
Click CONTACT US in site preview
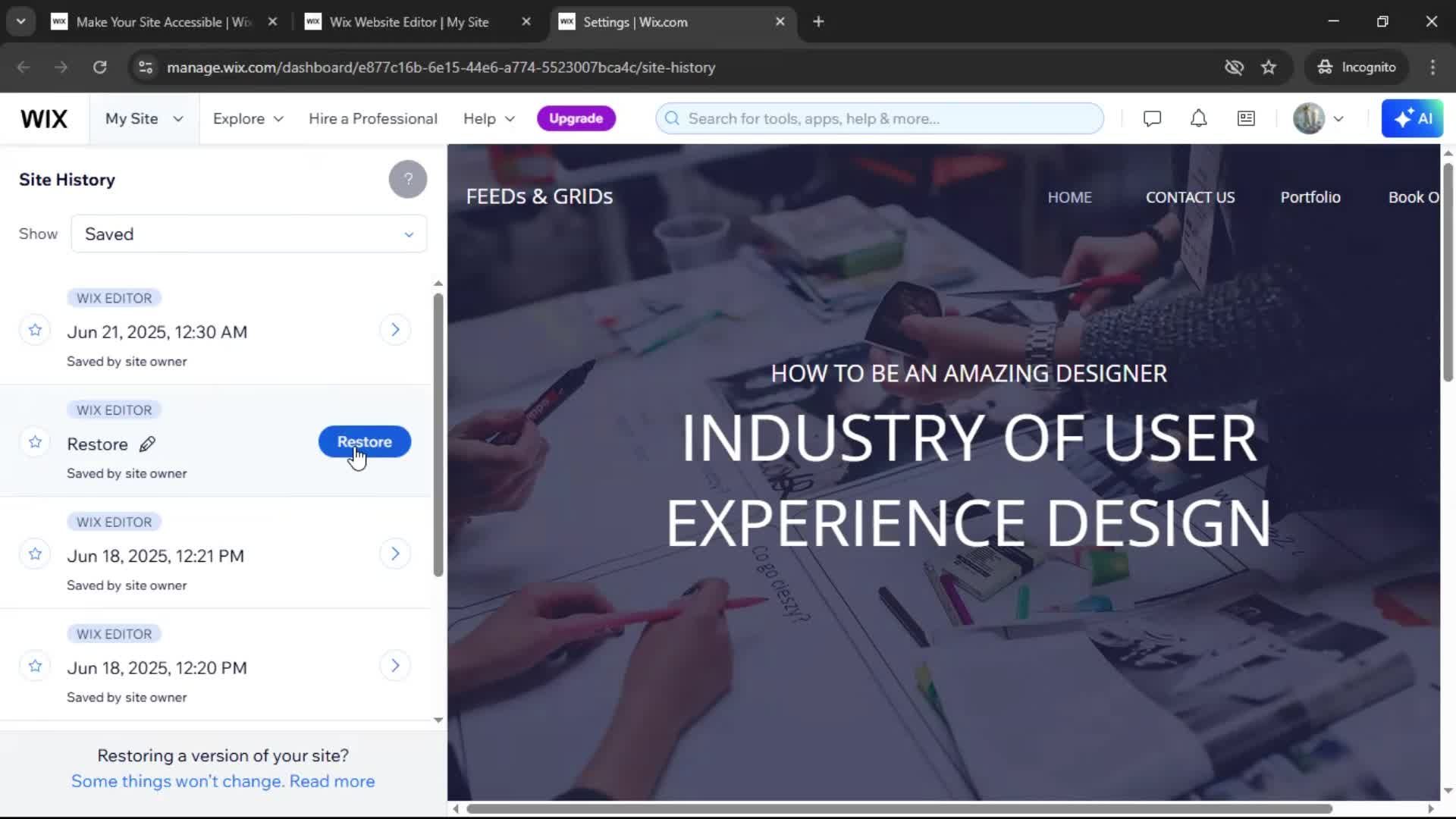pos(1190,197)
